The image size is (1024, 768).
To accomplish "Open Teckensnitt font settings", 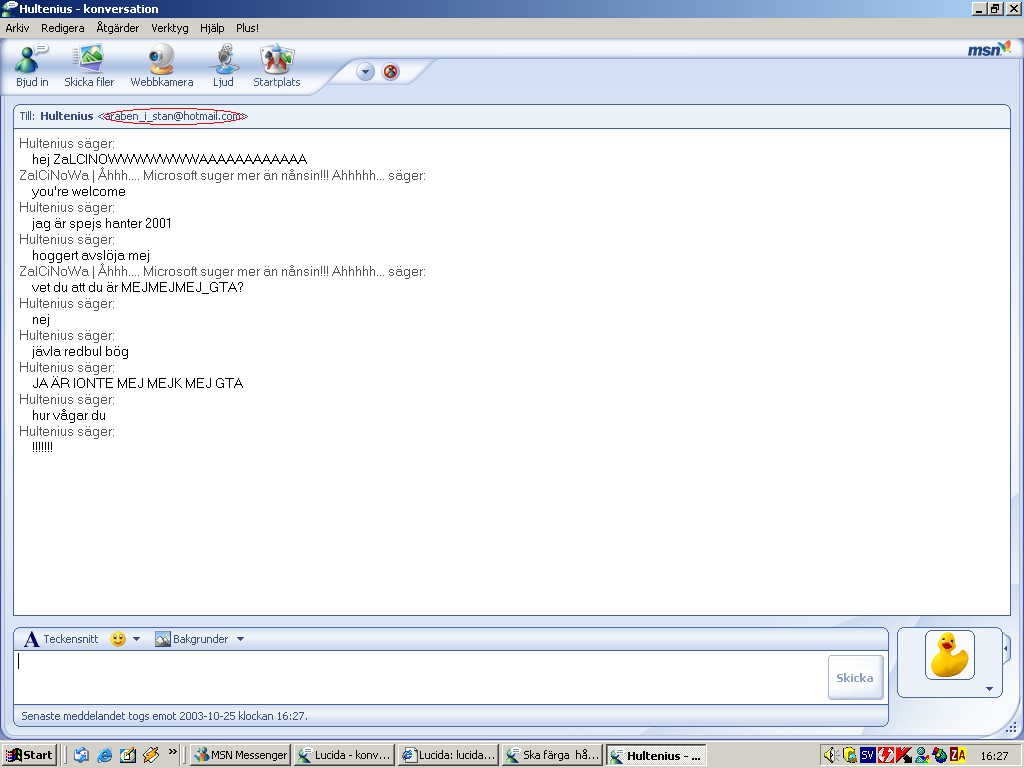I will (x=61, y=639).
